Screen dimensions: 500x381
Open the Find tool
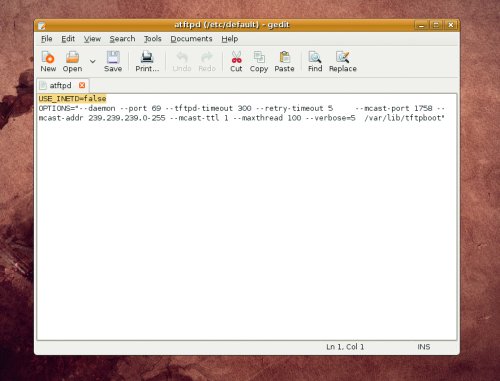click(315, 61)
